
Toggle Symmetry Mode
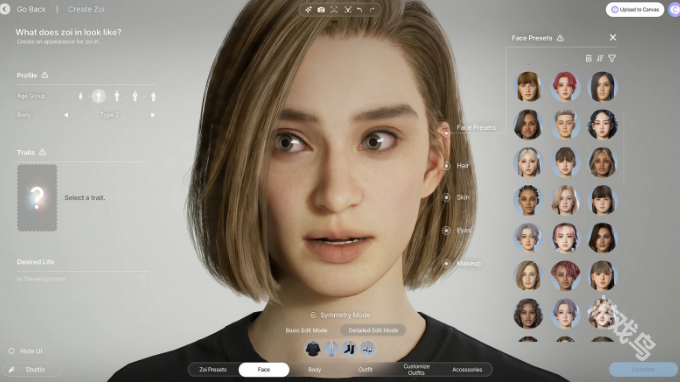(340, 315)
